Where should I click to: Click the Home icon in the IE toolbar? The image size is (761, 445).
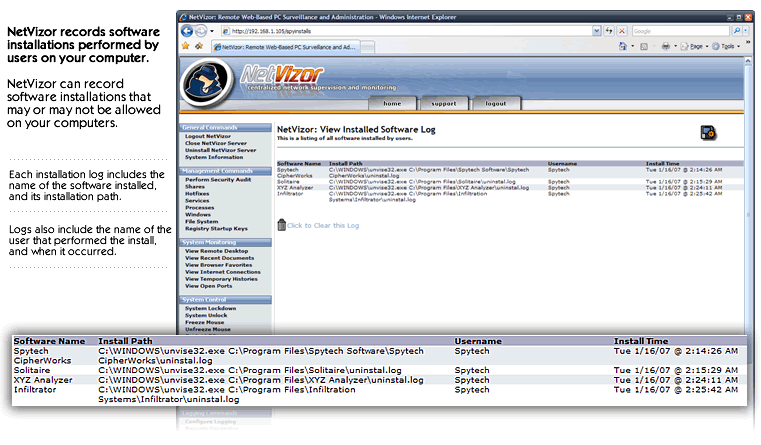[622, 46]
